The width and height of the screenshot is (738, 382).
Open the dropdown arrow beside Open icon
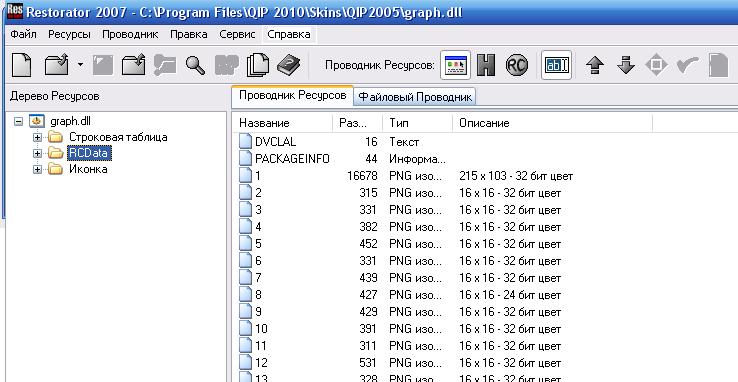(80, 64)
